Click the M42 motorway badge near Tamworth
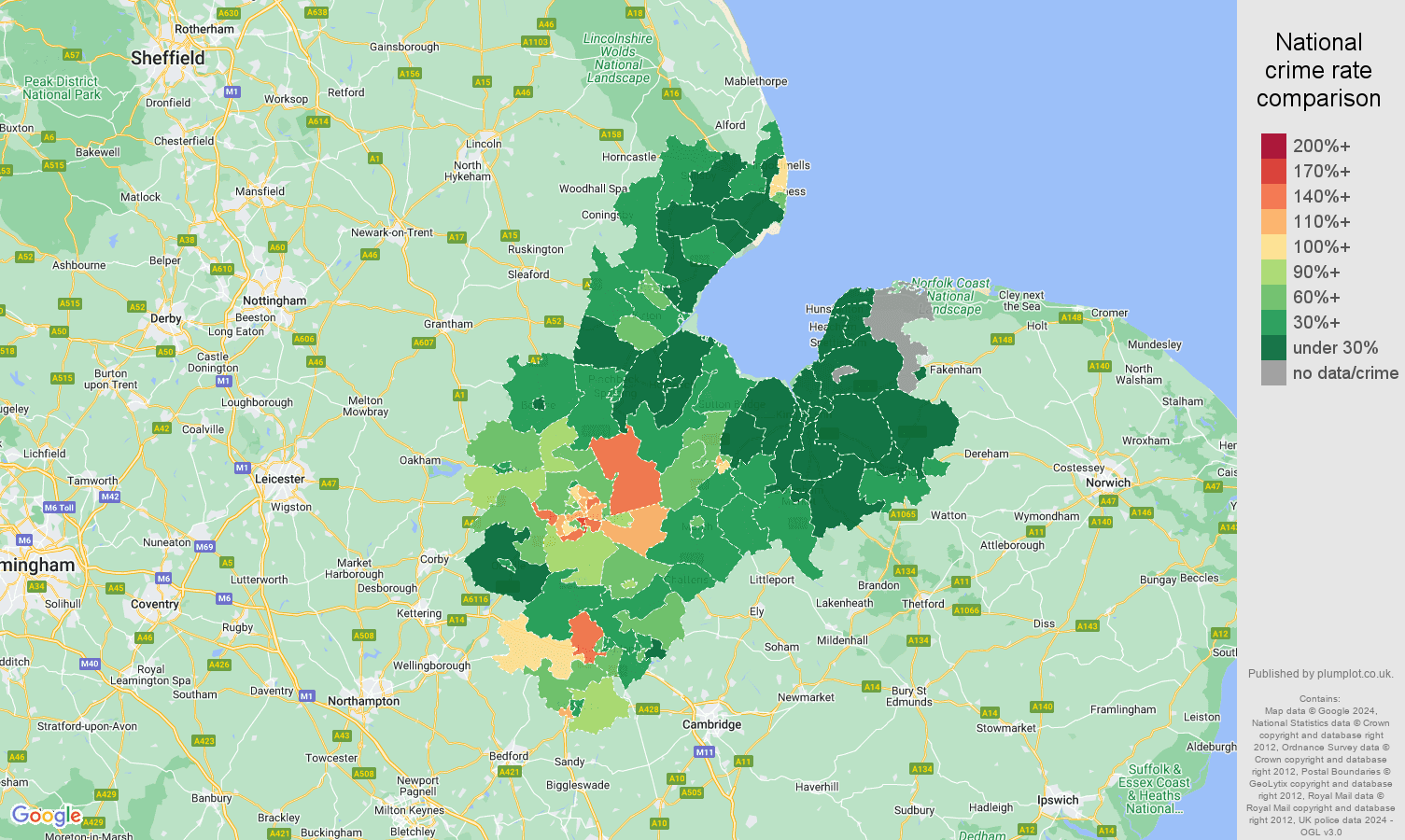Screen dimensions: 1405x840 [x=110, y=497]
